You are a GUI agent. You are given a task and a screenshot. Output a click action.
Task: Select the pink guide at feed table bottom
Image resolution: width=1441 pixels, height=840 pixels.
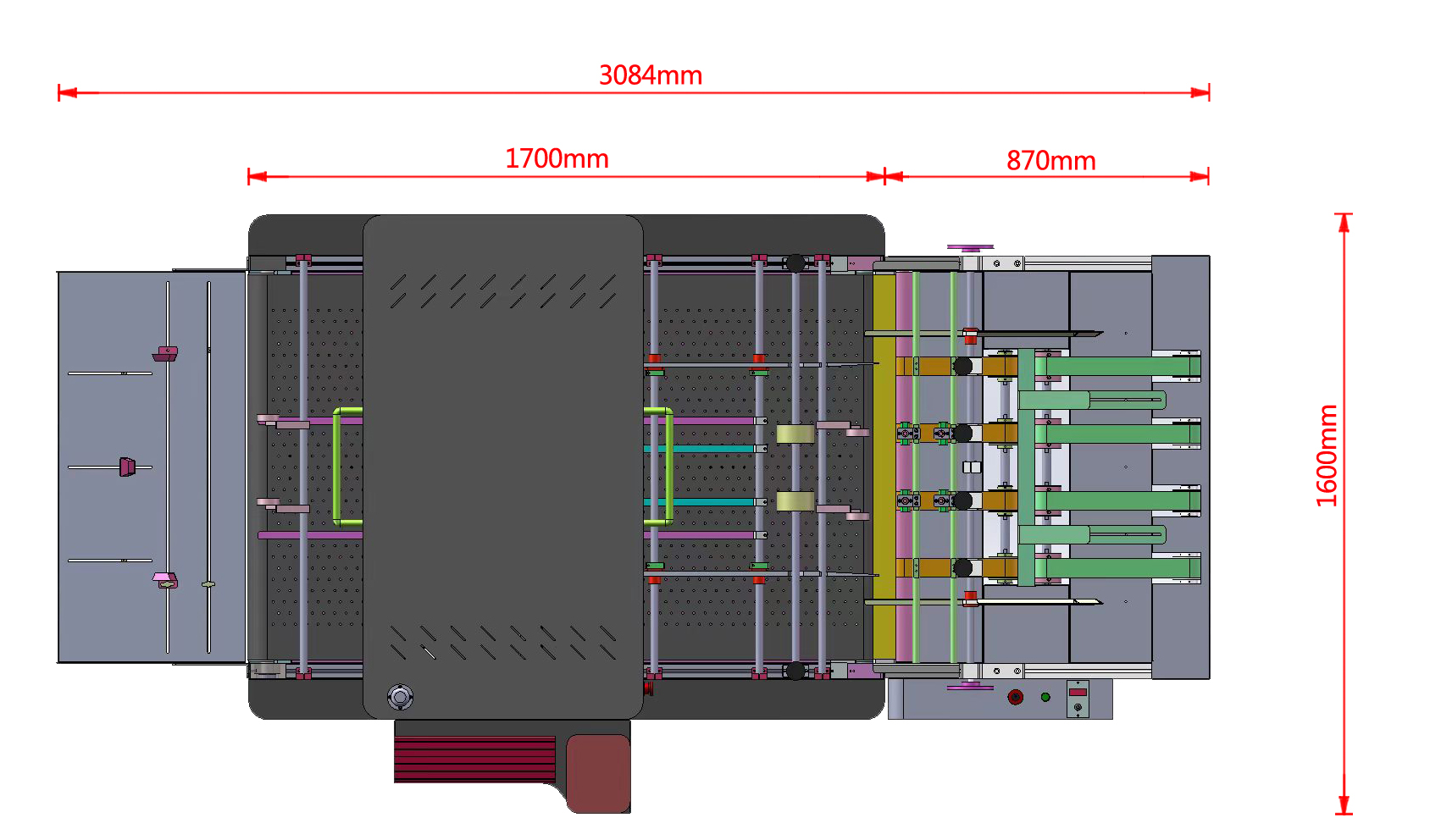[x=164, y=579]
